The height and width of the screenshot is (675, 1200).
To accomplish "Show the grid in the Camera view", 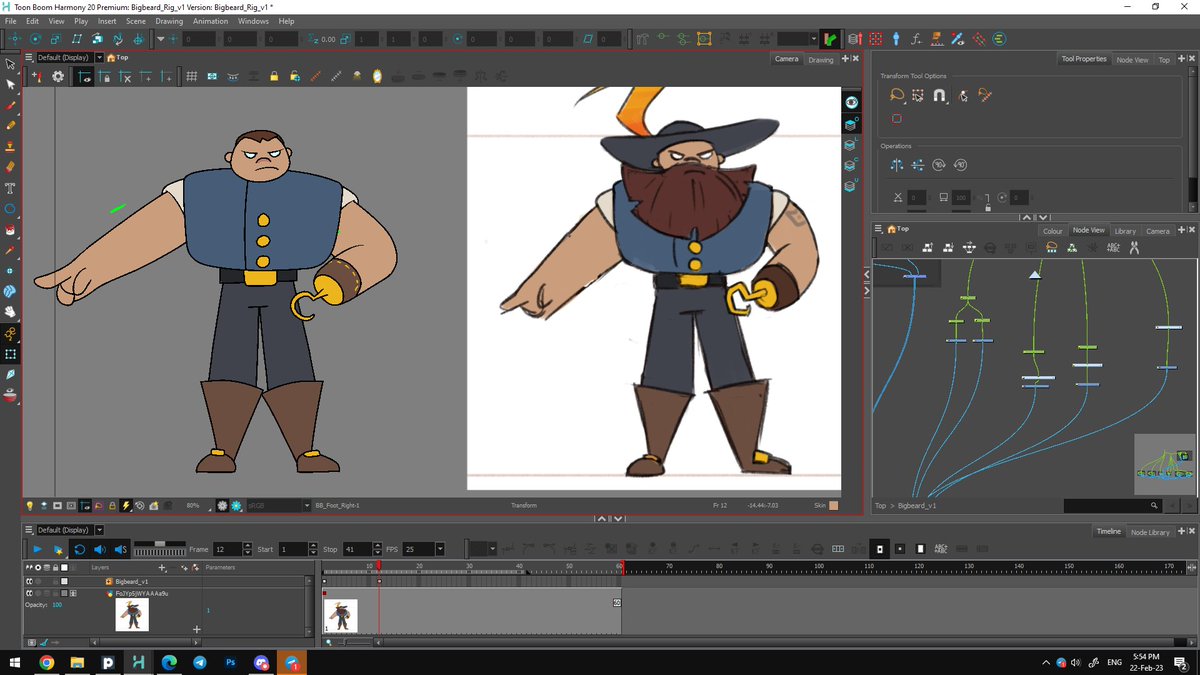I will pos(191,77).
